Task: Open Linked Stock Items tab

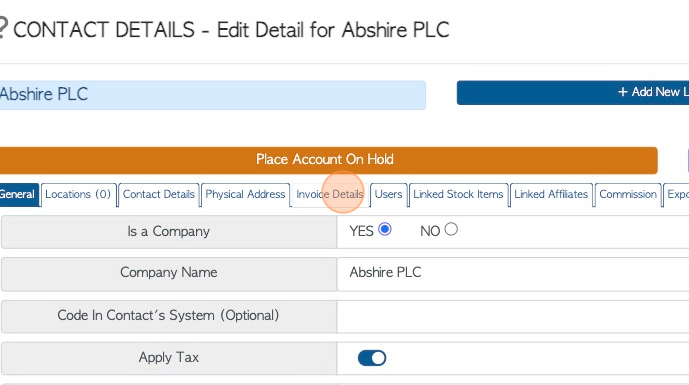Action: click(458, 194)
